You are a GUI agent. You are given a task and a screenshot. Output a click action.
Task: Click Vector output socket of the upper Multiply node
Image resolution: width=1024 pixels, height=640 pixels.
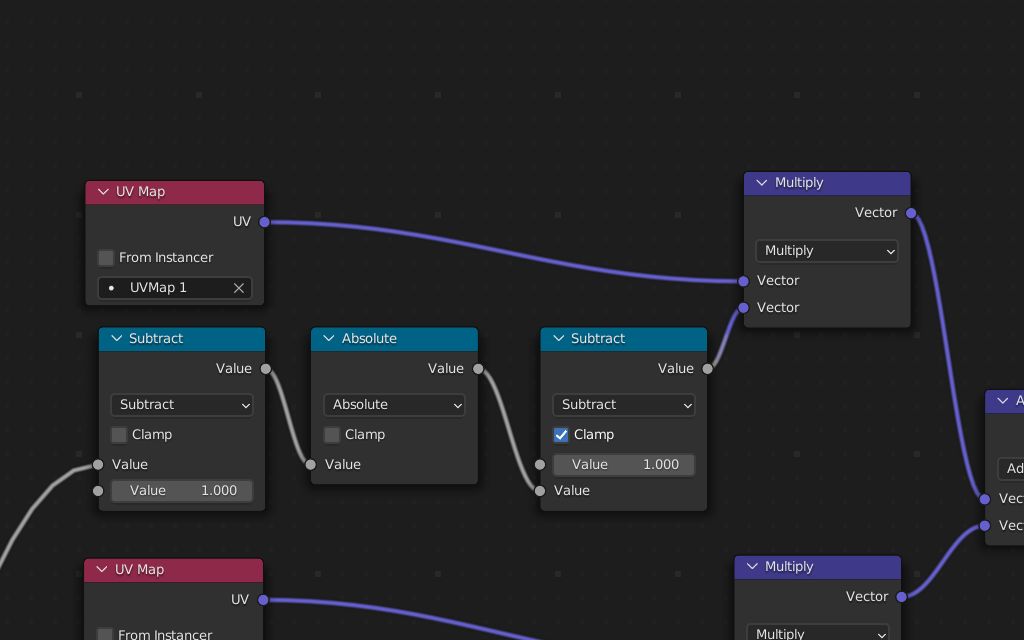pyautogui.click(x=911, y=213)
